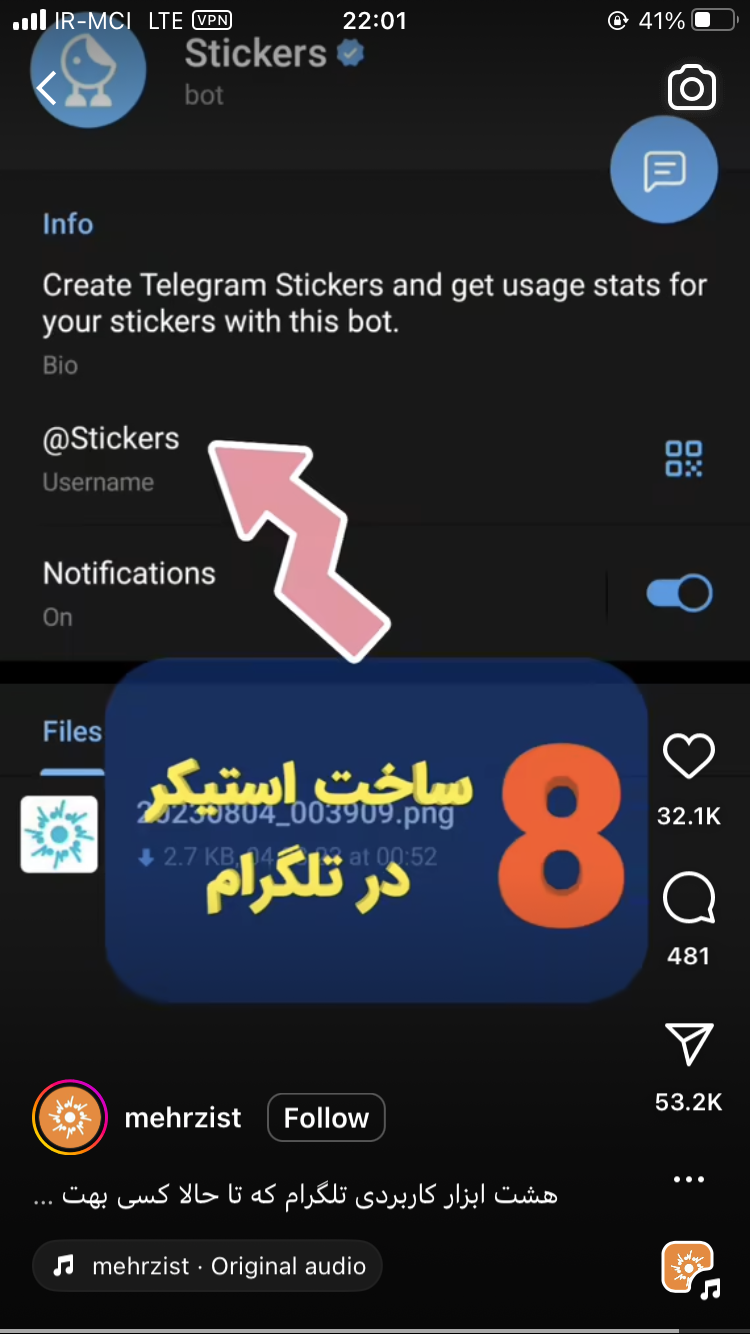Open the three dots more options menu
This screenshot has height=1334, width=750.
tap(689, 1180)
